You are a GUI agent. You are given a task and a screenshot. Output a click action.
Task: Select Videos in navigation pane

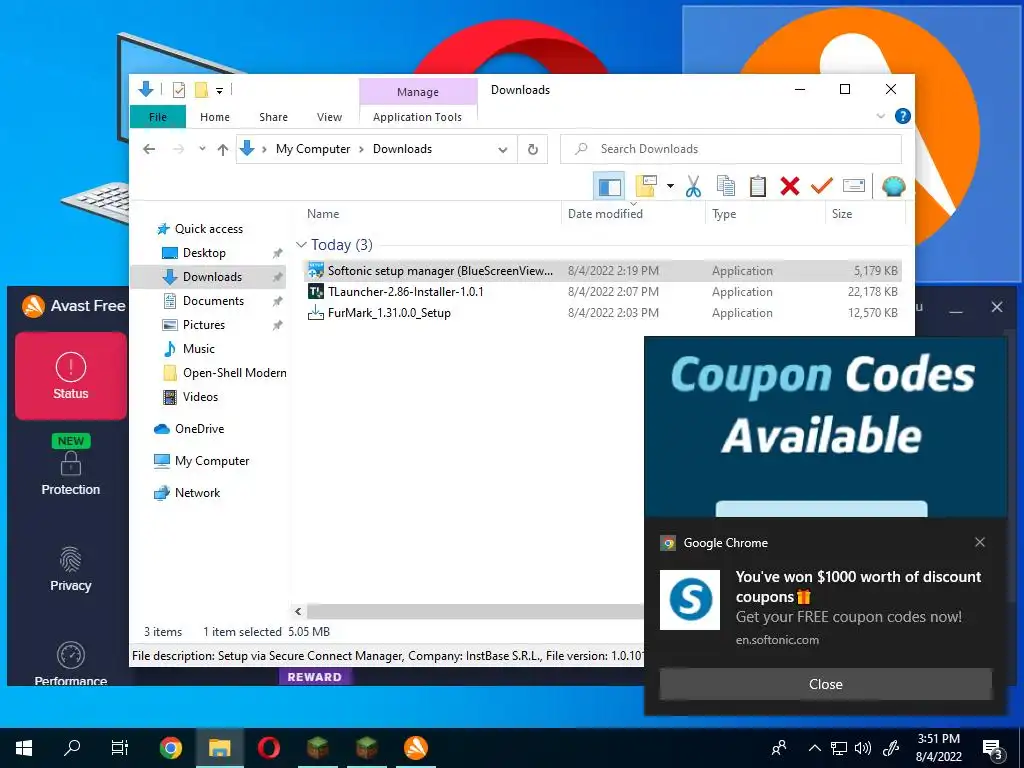200,396
